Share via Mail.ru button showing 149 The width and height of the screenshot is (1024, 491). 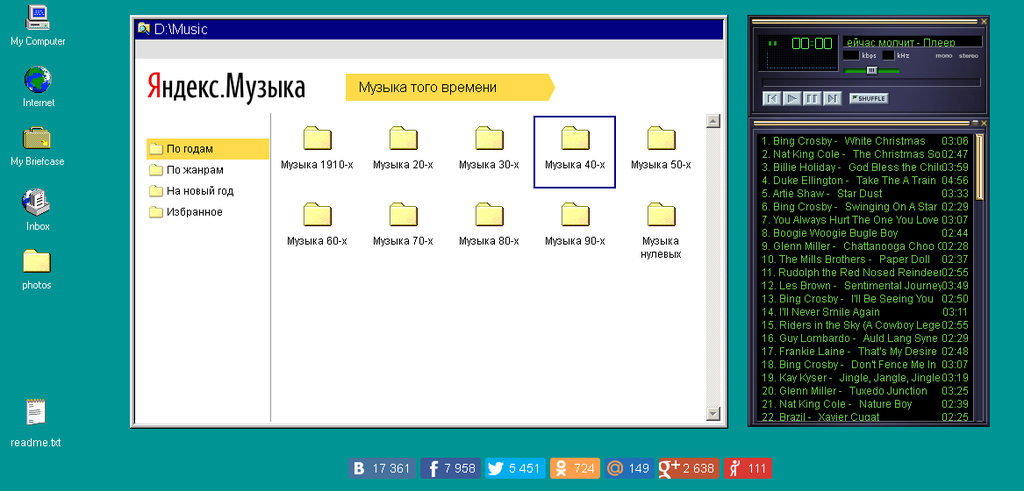point(630,468)
